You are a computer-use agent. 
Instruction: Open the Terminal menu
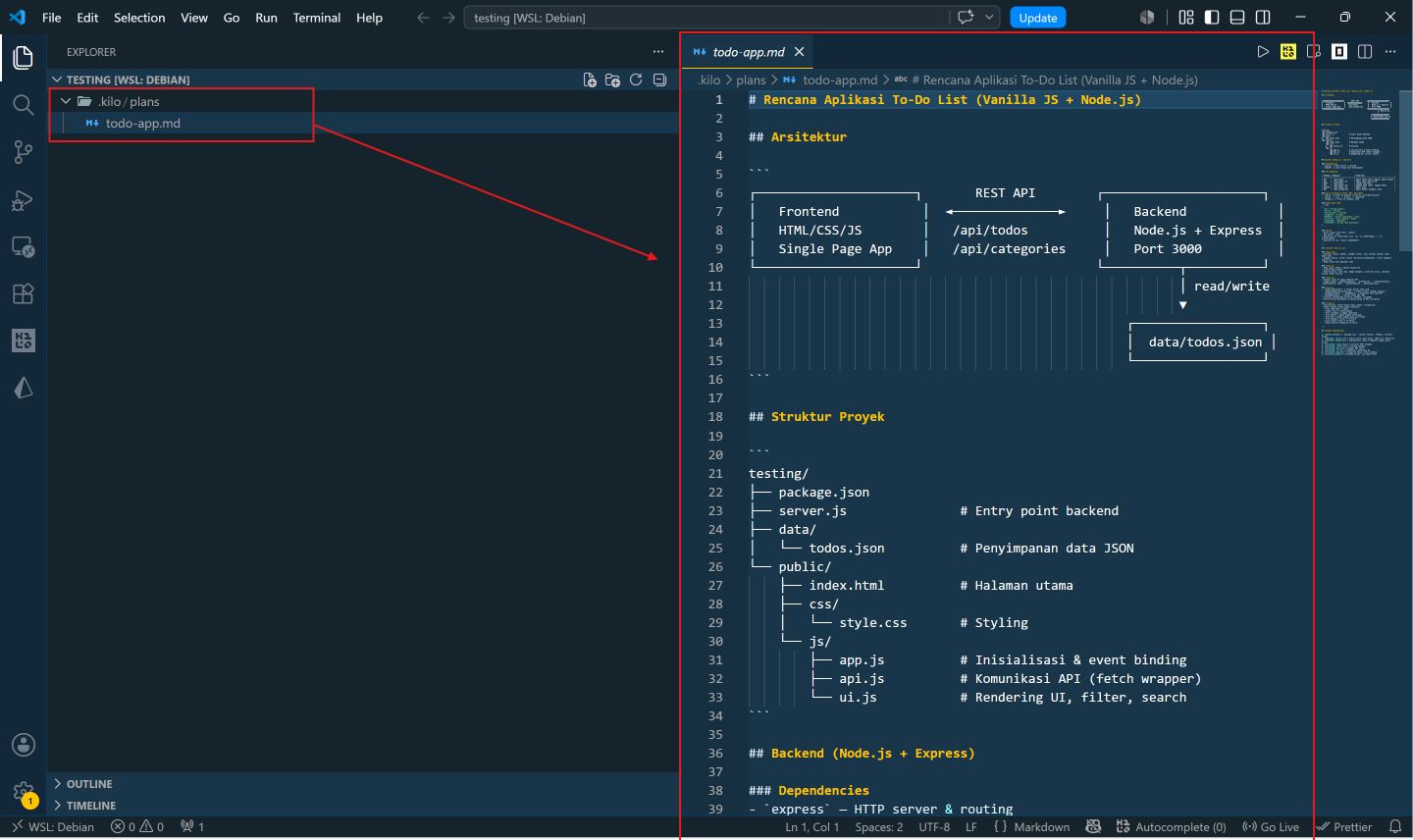tap(317, 18)
